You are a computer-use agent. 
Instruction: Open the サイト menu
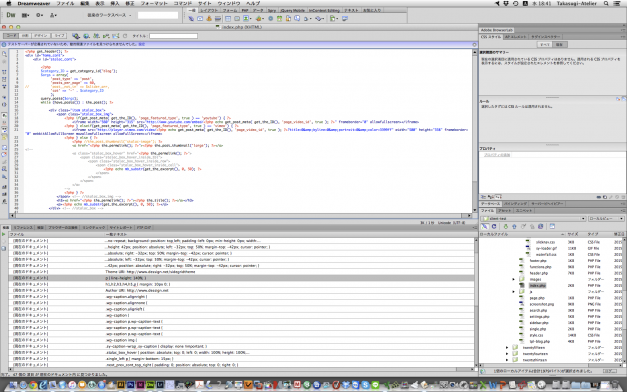click(204, 3)
